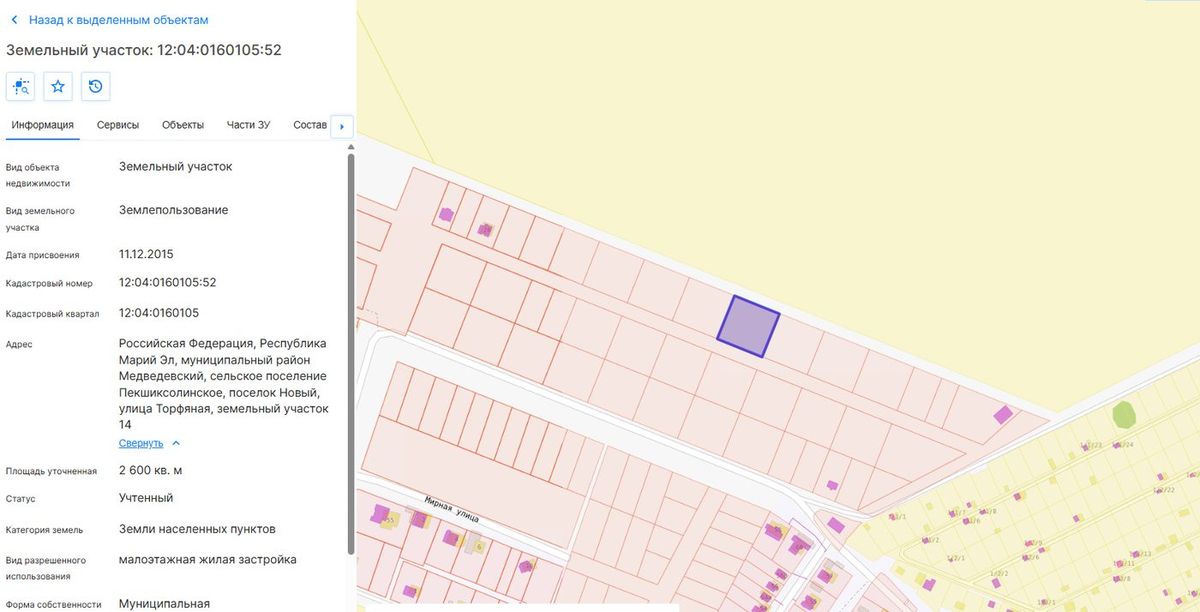
Task: Click the green circle marker on map
Action: point(1125,413)
